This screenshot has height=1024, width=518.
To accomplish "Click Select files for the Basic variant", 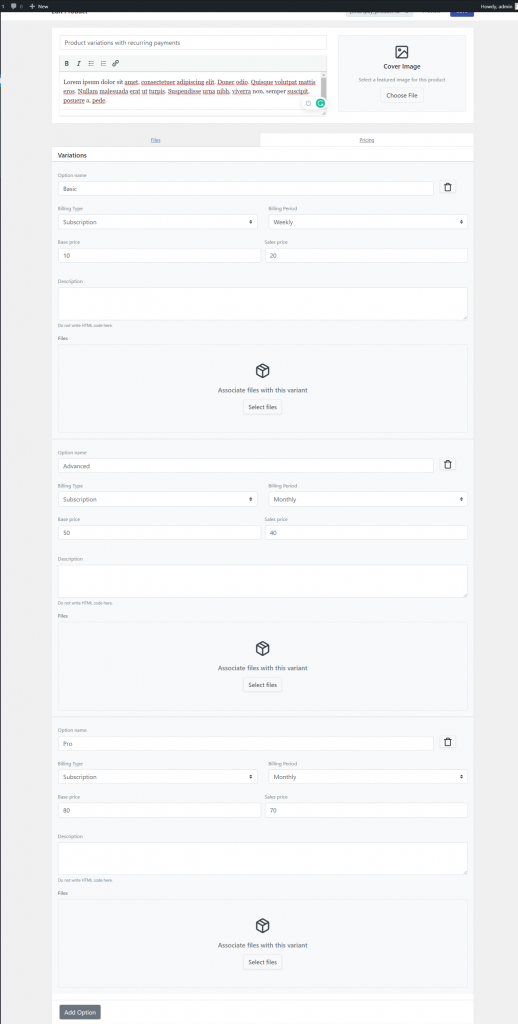I will 263,407.
